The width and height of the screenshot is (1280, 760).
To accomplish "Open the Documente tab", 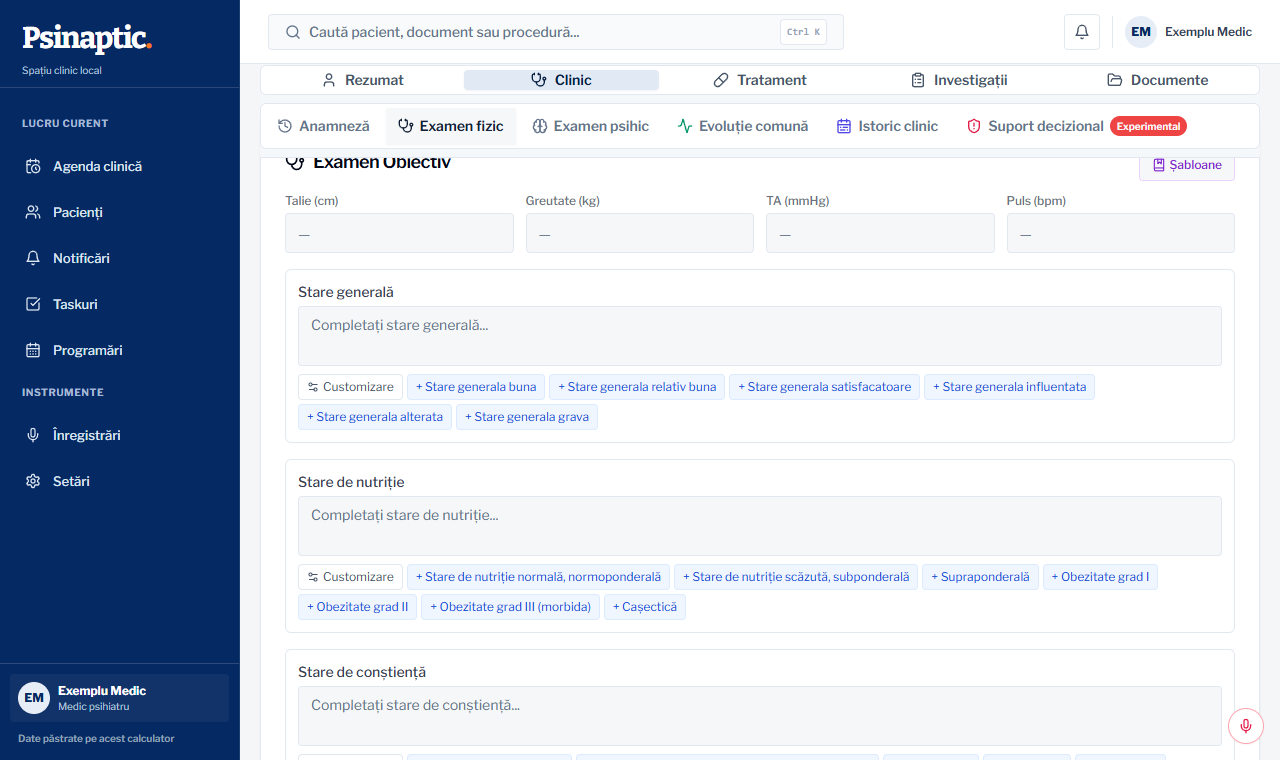I will click(x=1157, y=80).
